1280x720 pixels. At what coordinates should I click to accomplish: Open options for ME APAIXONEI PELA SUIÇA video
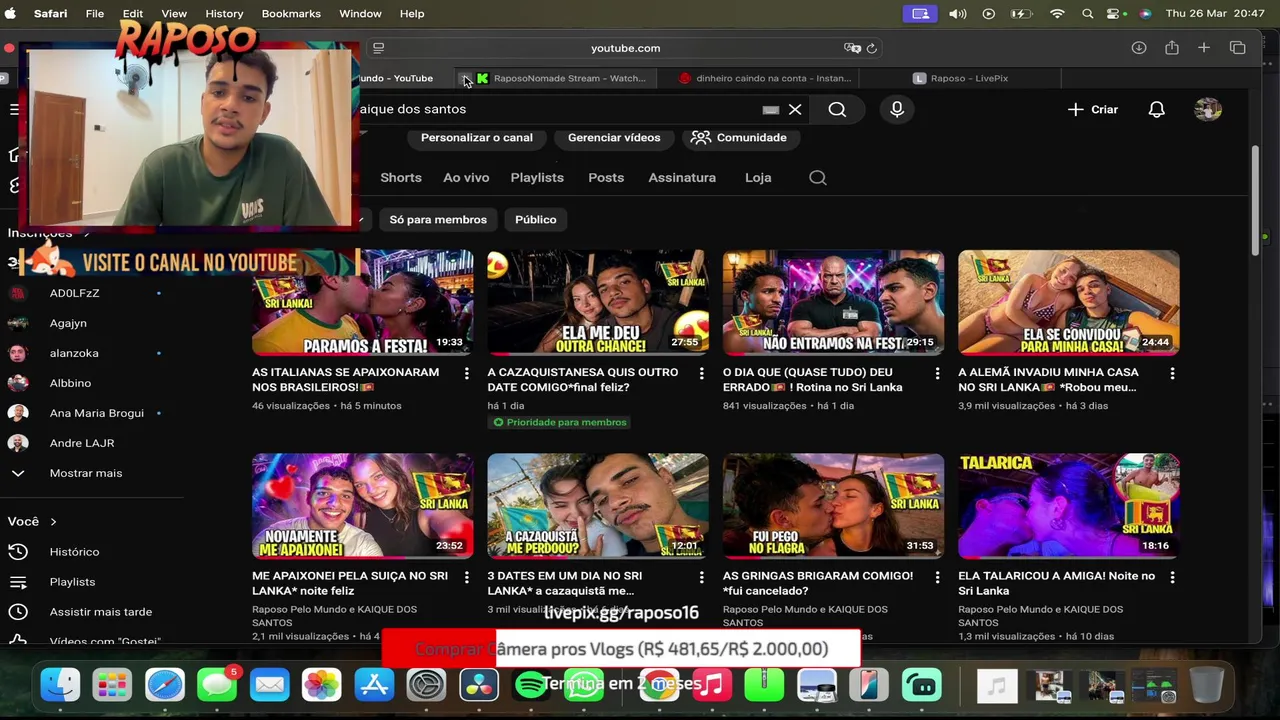click(466, 577)
